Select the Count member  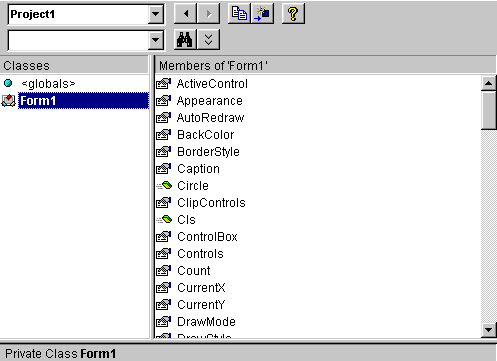pos(194,271)
